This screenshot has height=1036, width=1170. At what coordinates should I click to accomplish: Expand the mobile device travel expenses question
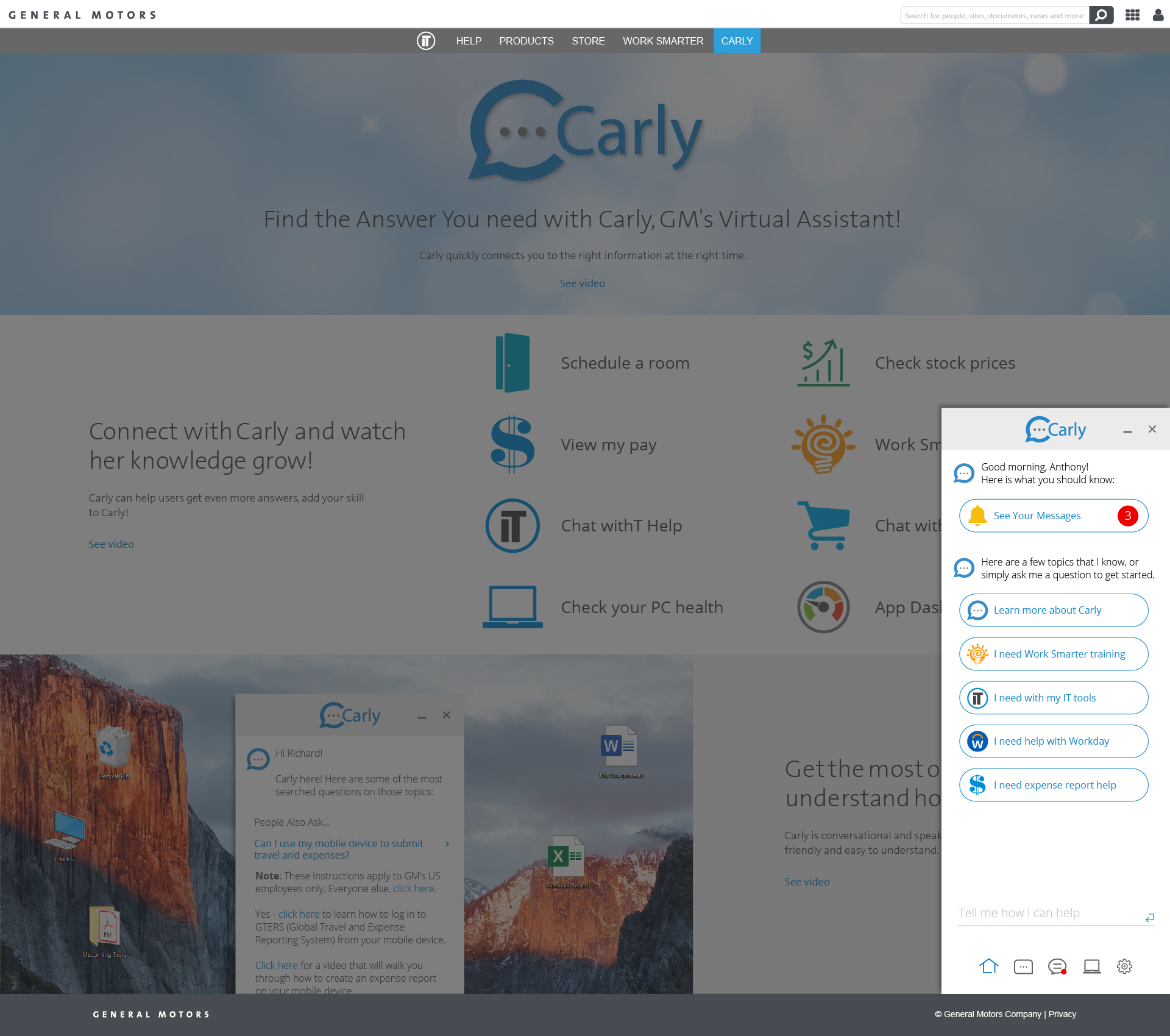click(339, 849)
